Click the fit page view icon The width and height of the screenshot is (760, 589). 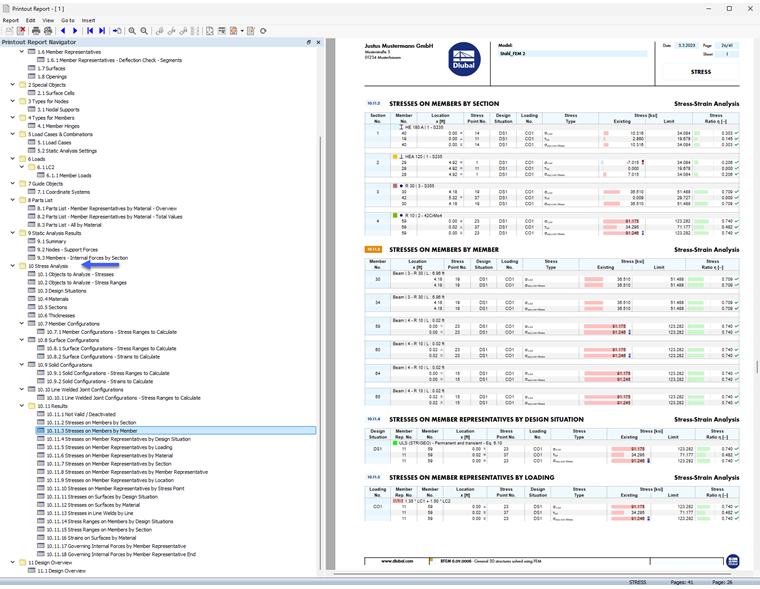click(209, 31)
